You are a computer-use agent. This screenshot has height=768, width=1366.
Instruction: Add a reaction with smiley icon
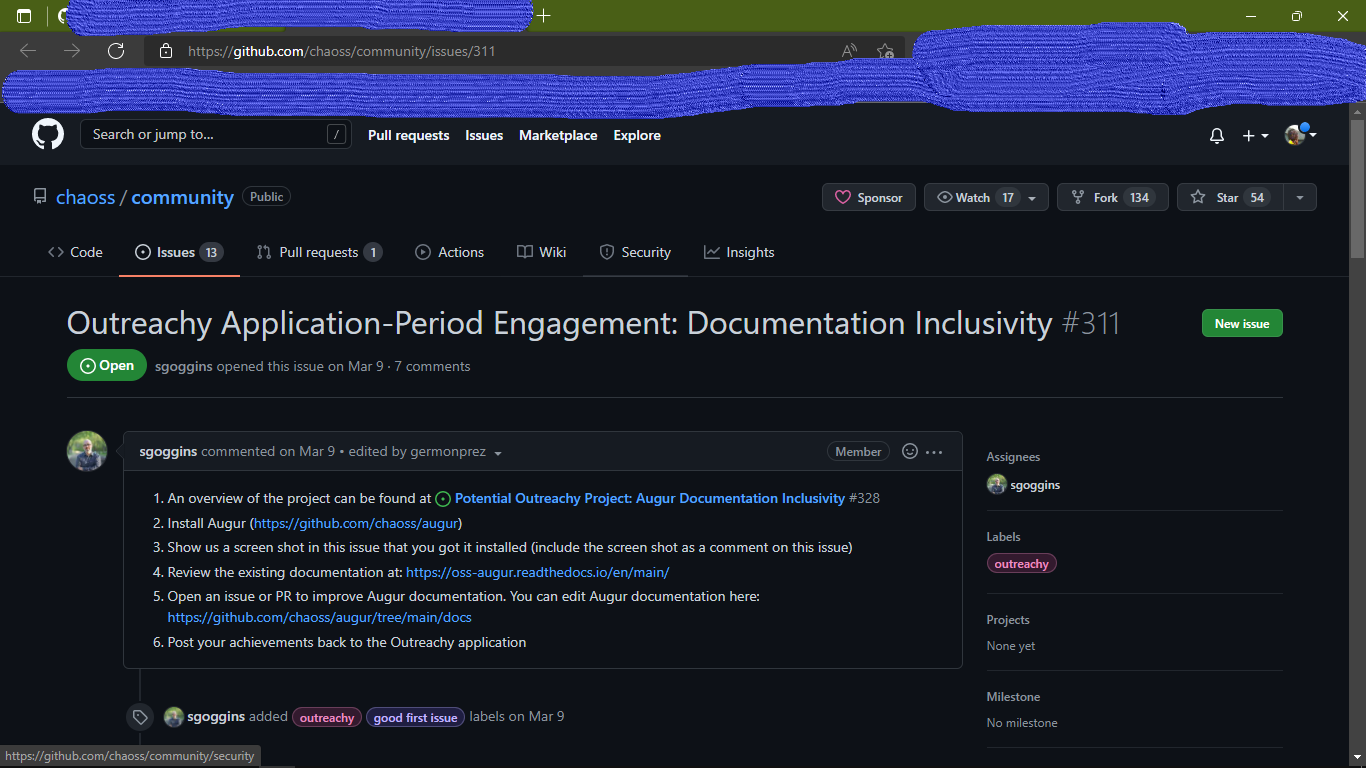pyautogui.click(x=910, y=451)
